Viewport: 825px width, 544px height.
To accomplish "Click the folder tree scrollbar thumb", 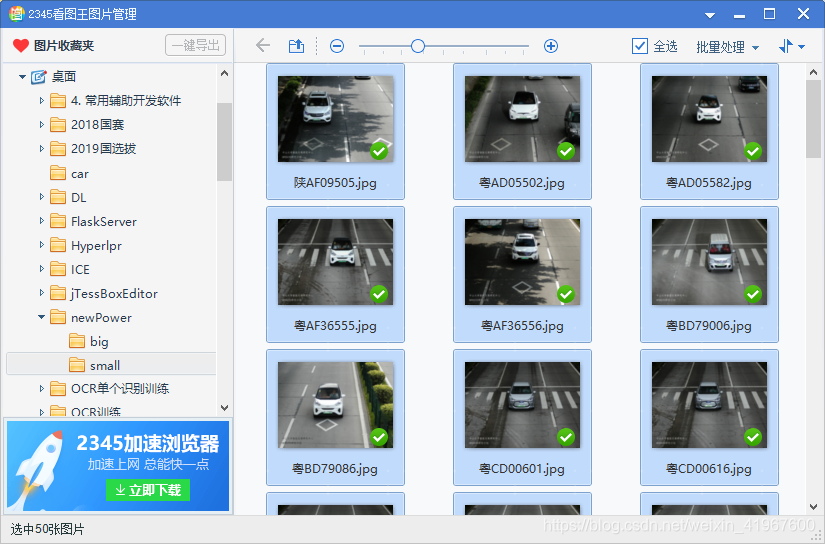I will click(224, 142).
